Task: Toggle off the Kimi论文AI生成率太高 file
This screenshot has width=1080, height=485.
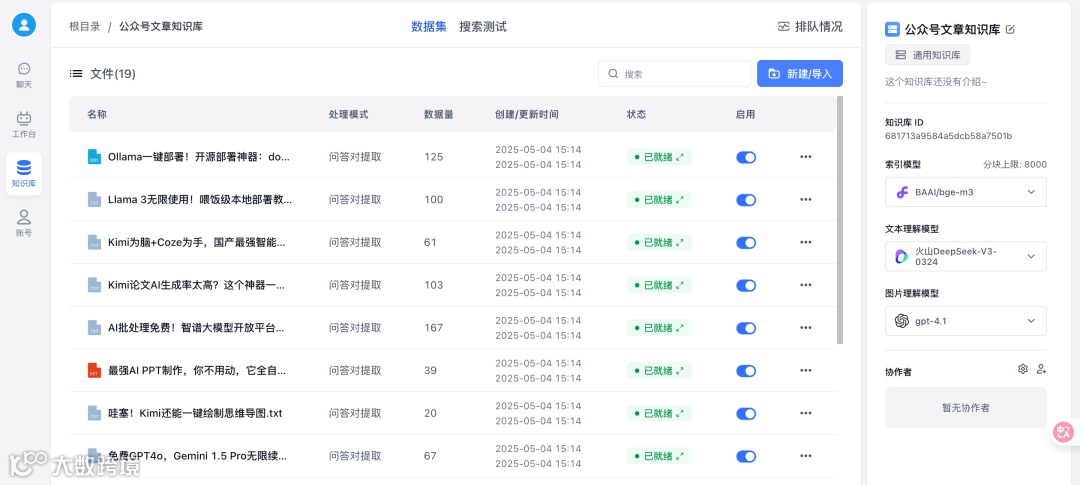Action: point(746,285)
